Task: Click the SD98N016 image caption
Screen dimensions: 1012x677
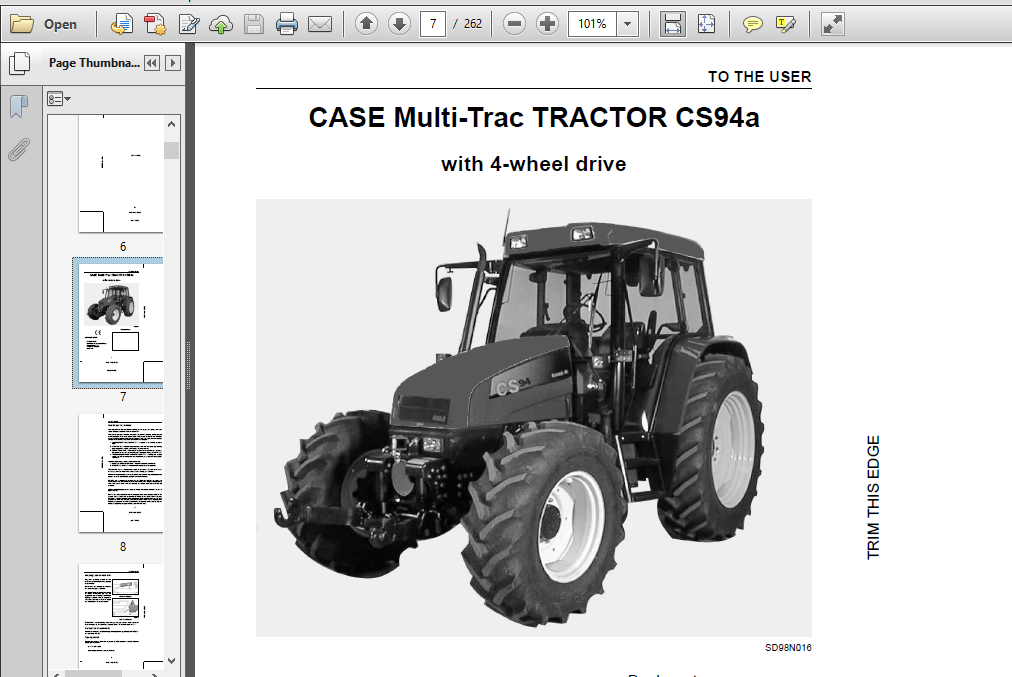Action: click(788, 647)
